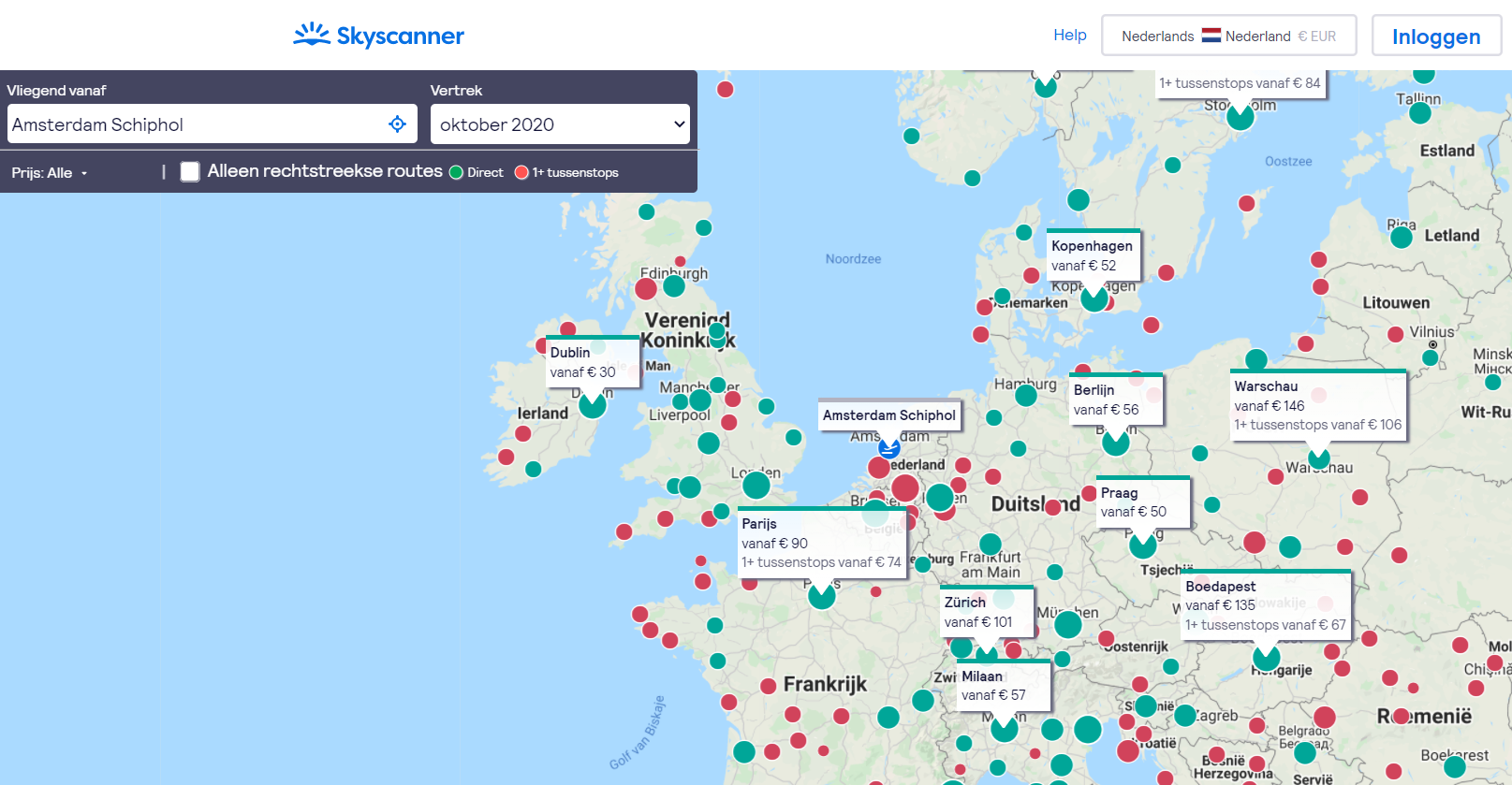The height and width of the screenshot is (785, 1512).
Task: Click the green Direct legend circle
Action: [456, 172]
